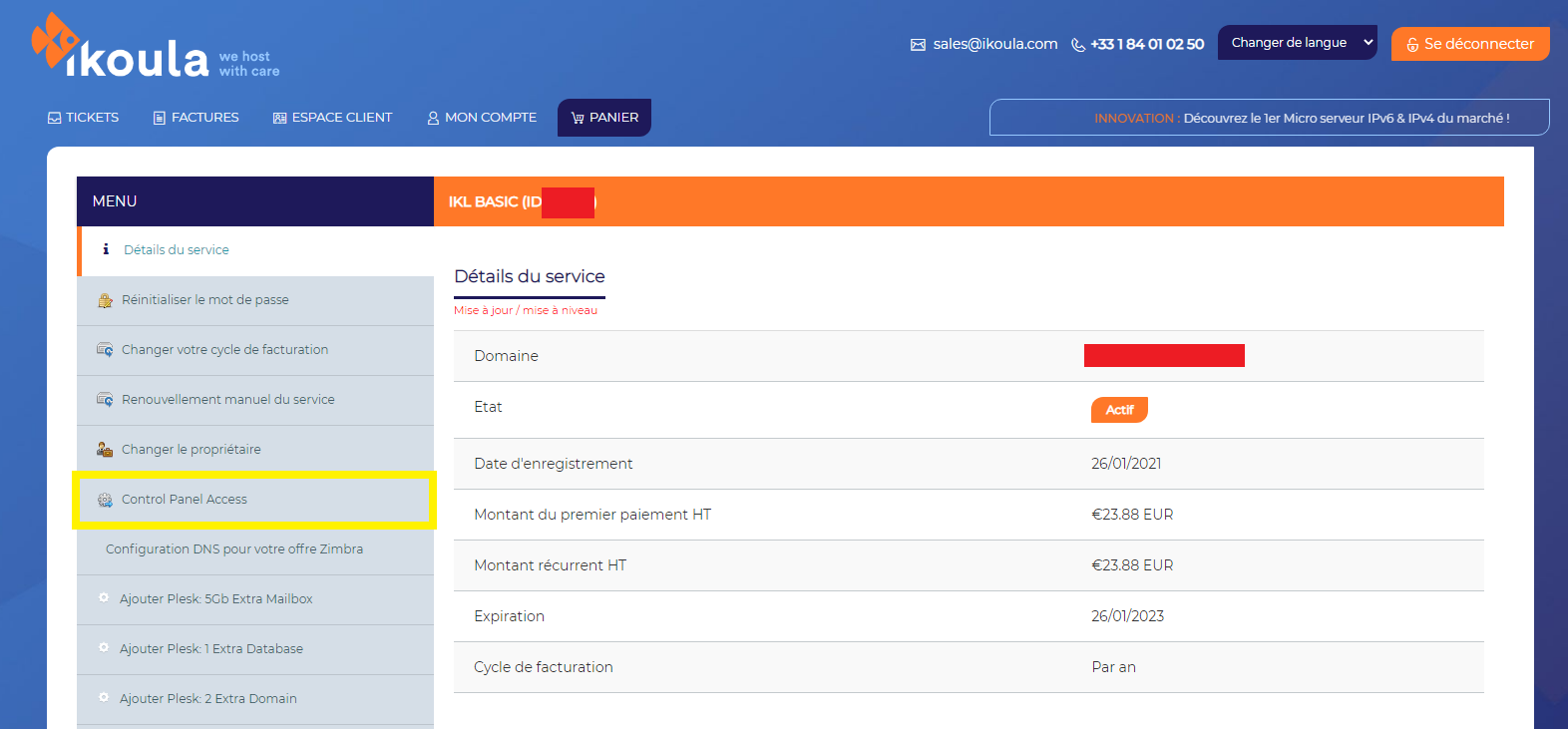Screen dimensions: 1568x729
Task: Click the Montant récurrent HT label
Action: (x=550, y=565)
